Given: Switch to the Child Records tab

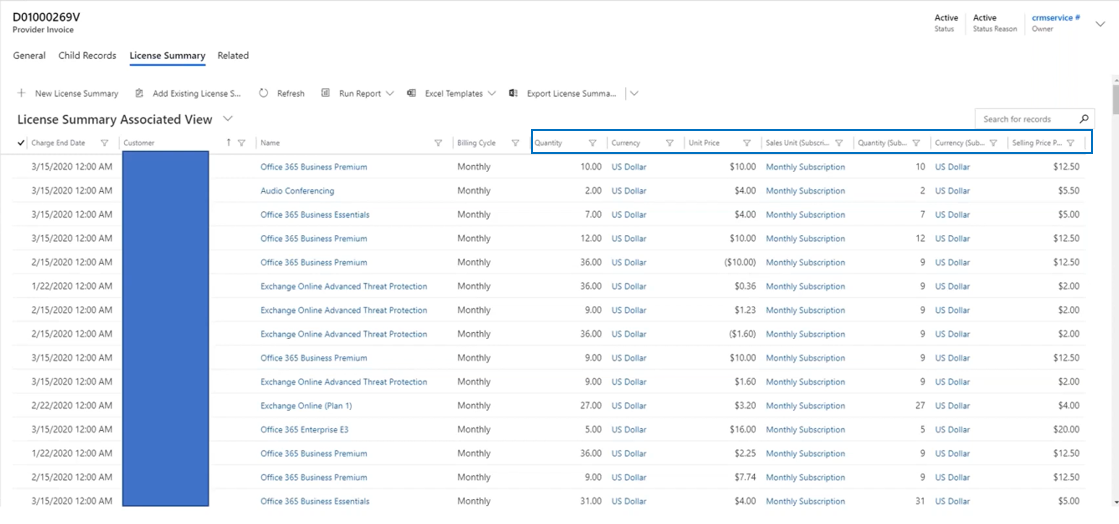Looking at the screenshot, I should [87, 56].
